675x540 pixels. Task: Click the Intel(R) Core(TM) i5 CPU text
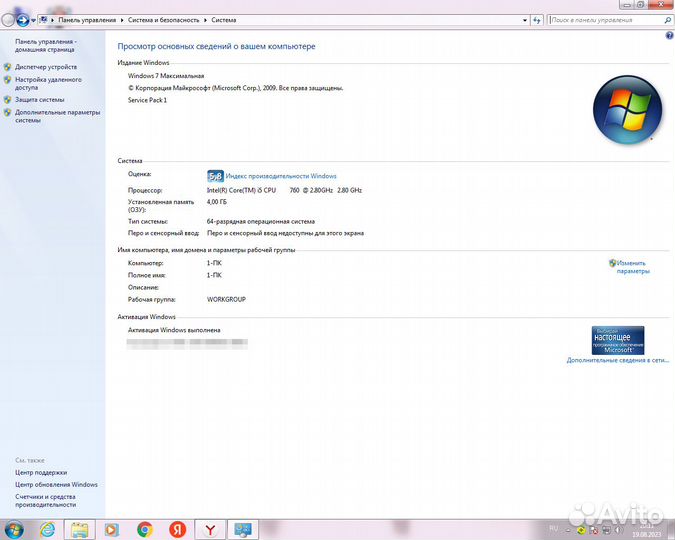241,190
